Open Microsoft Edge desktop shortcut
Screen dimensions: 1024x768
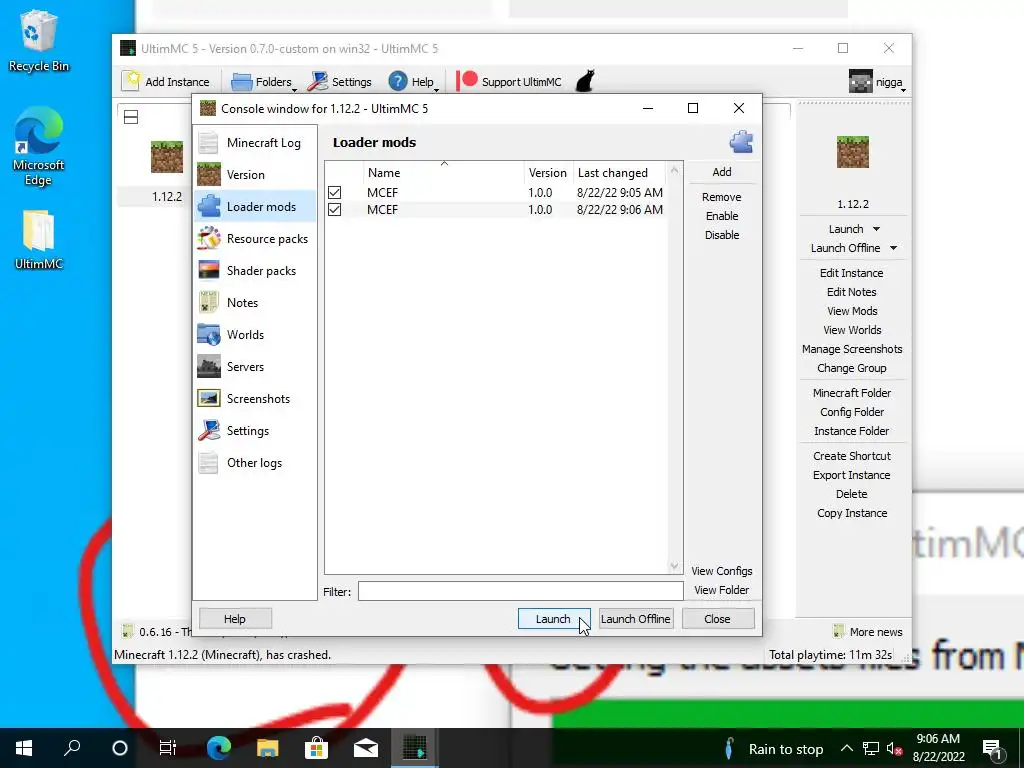pos(38,146)
